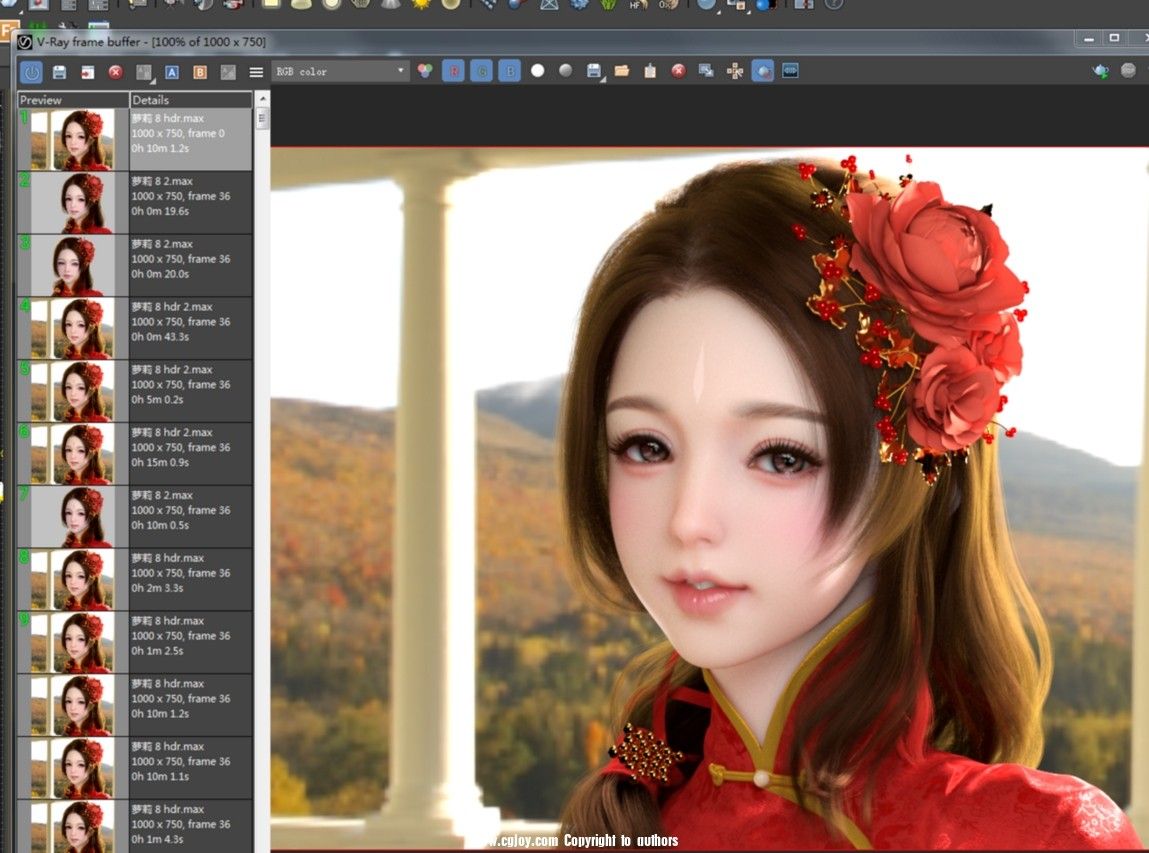This screenshot has width=1149, height=853.
Task: Select history thumbnail number 2
Action: click(73, 203)
